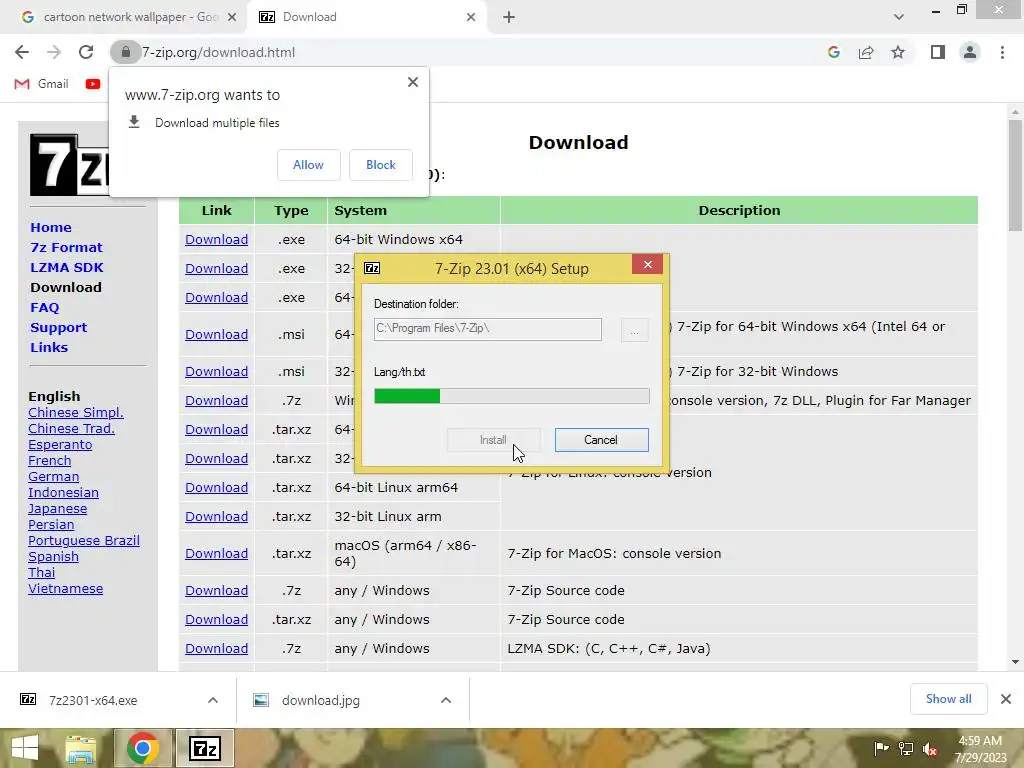The image size is (1024, 768).
Task: Bookmark this page with the star icon
Action: [898, 52]
